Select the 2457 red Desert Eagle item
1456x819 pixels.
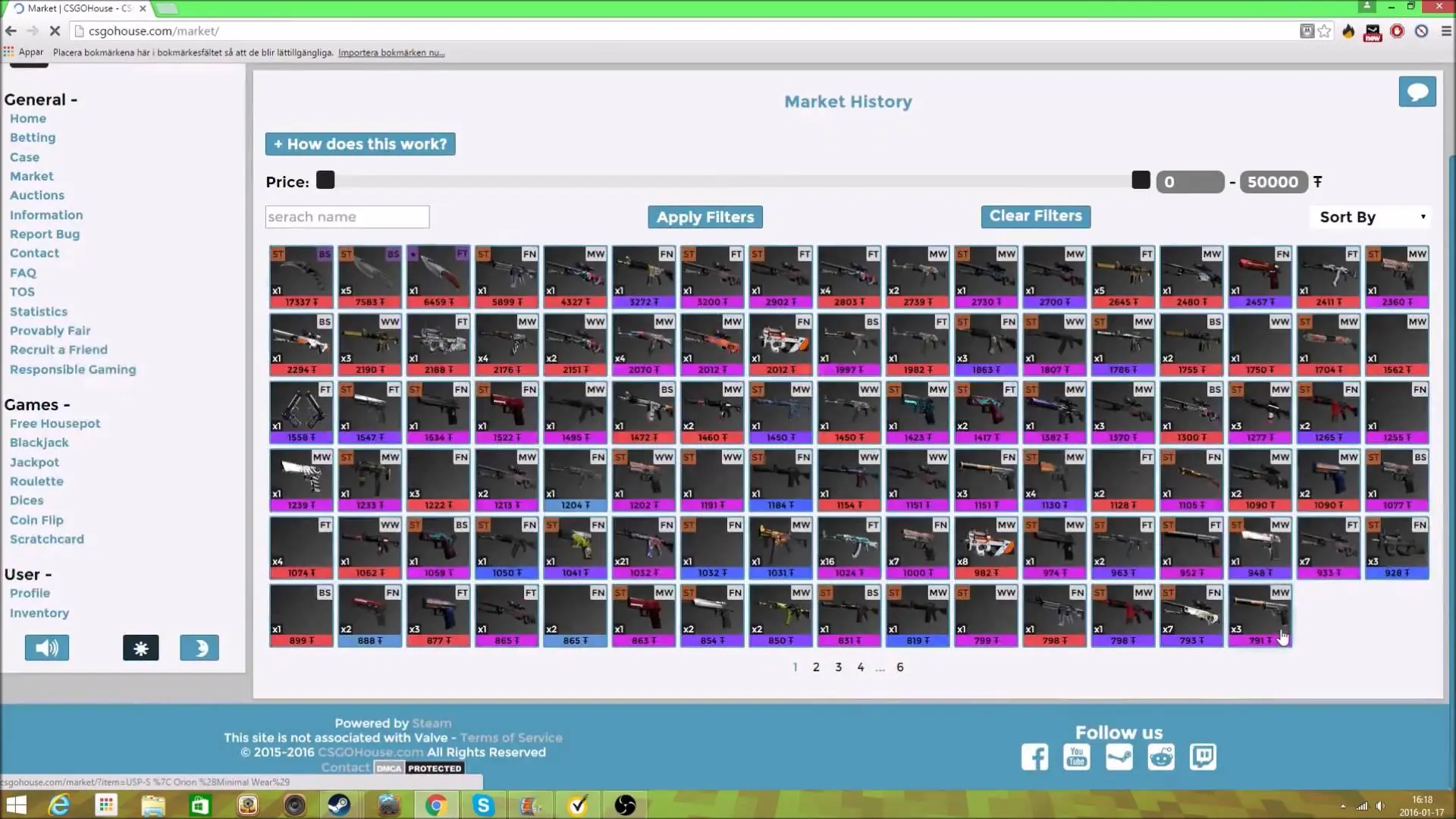pos(1260,277)
